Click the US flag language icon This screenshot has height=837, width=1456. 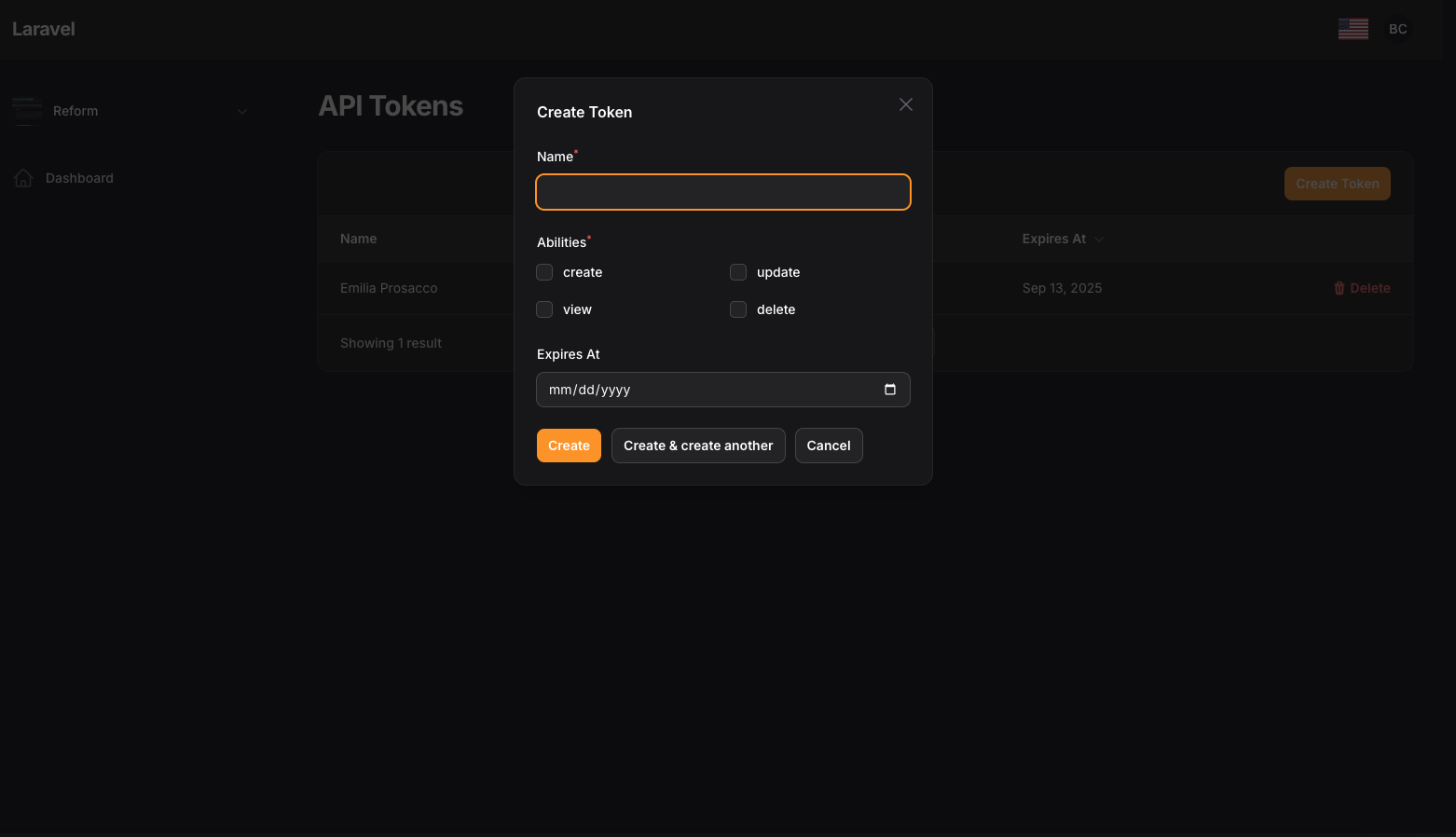click(1353, 29)
